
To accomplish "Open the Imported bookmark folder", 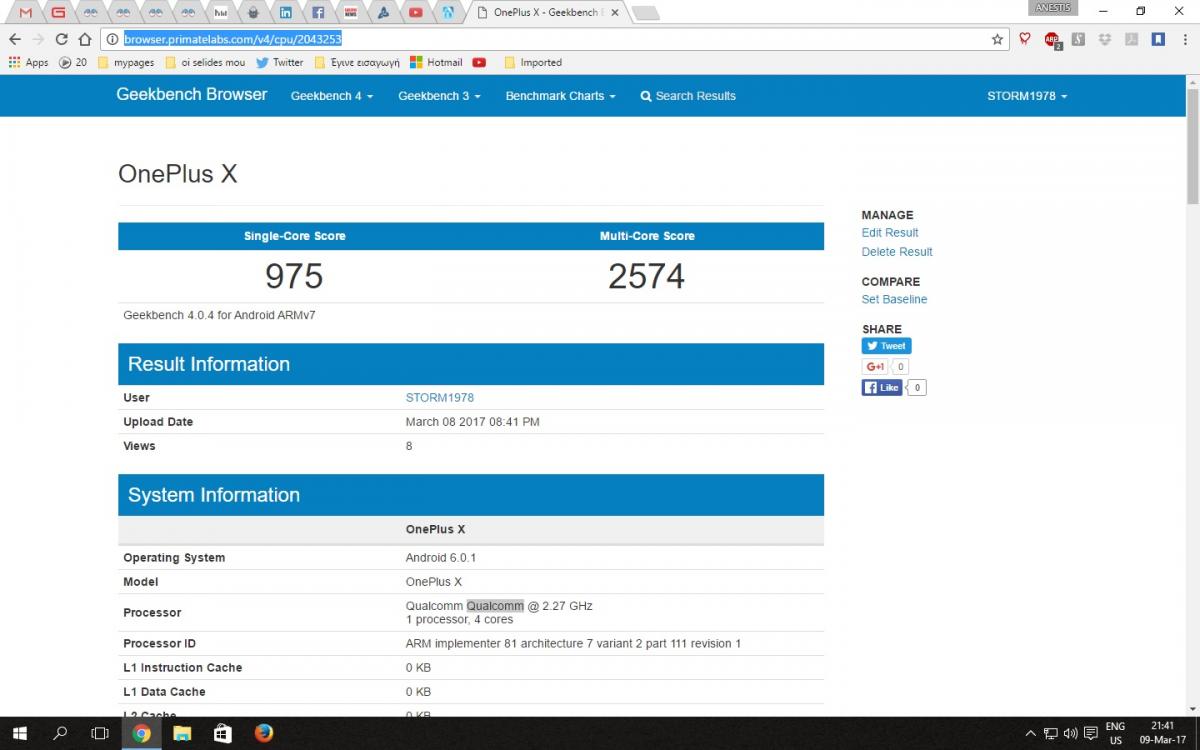I will coord(532,62).
